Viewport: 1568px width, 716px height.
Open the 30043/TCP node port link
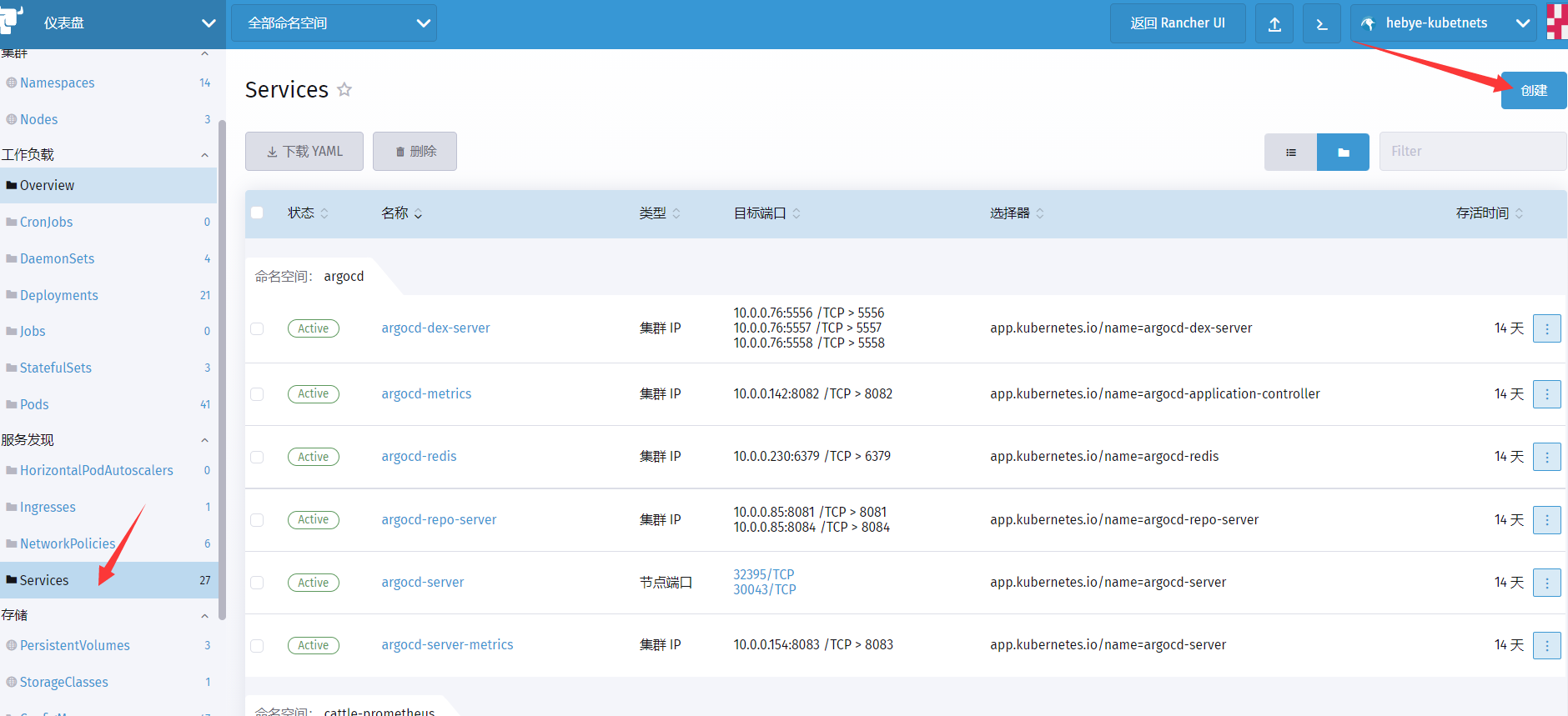pyautogui.click(x=765, y=589)
